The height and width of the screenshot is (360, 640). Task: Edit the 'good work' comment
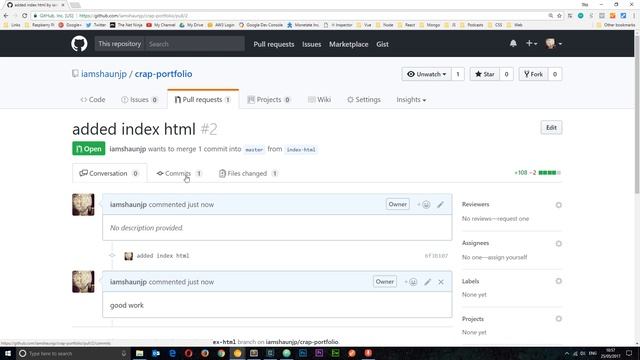tap(427, 282)
